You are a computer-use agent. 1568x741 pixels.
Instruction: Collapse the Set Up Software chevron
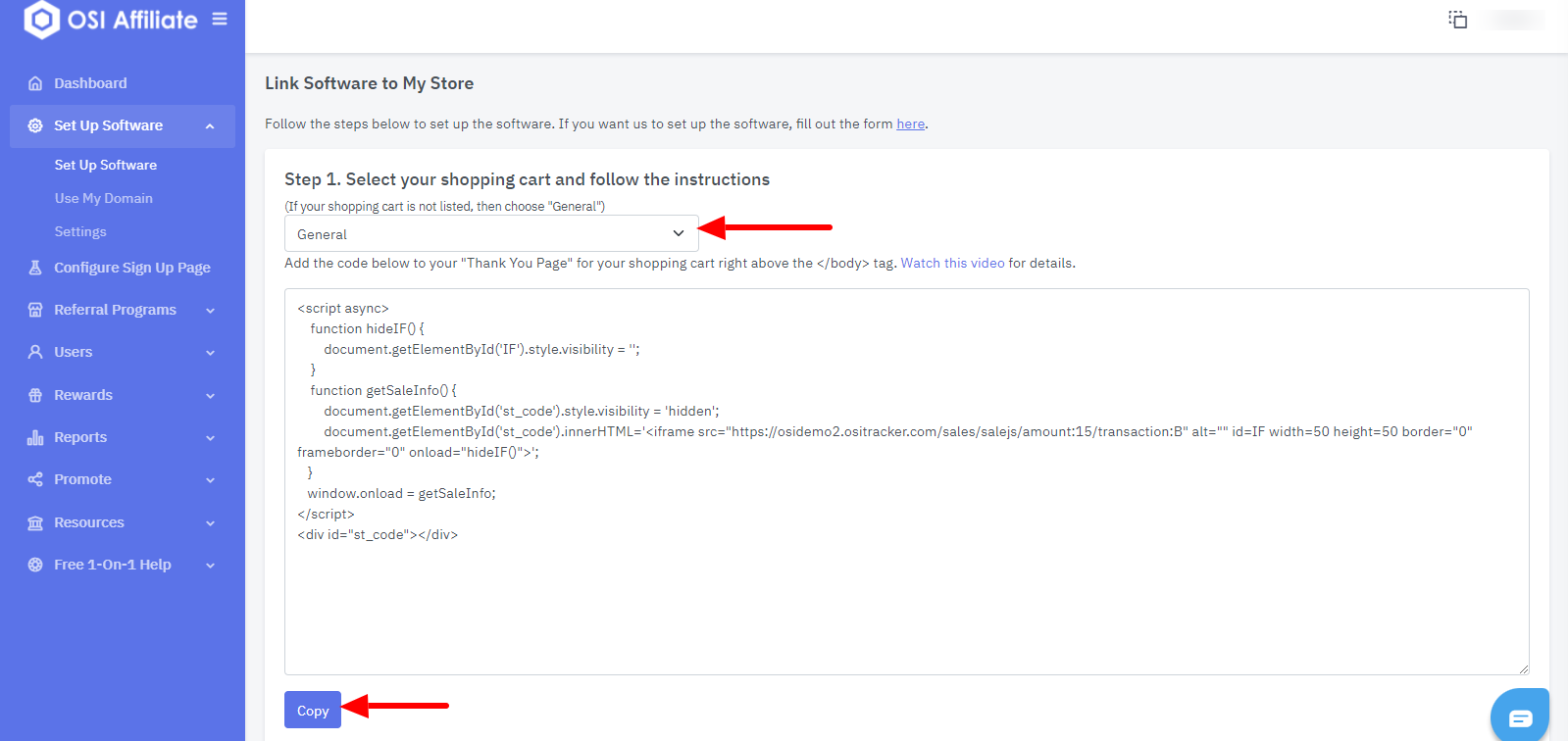pos(210,126)
